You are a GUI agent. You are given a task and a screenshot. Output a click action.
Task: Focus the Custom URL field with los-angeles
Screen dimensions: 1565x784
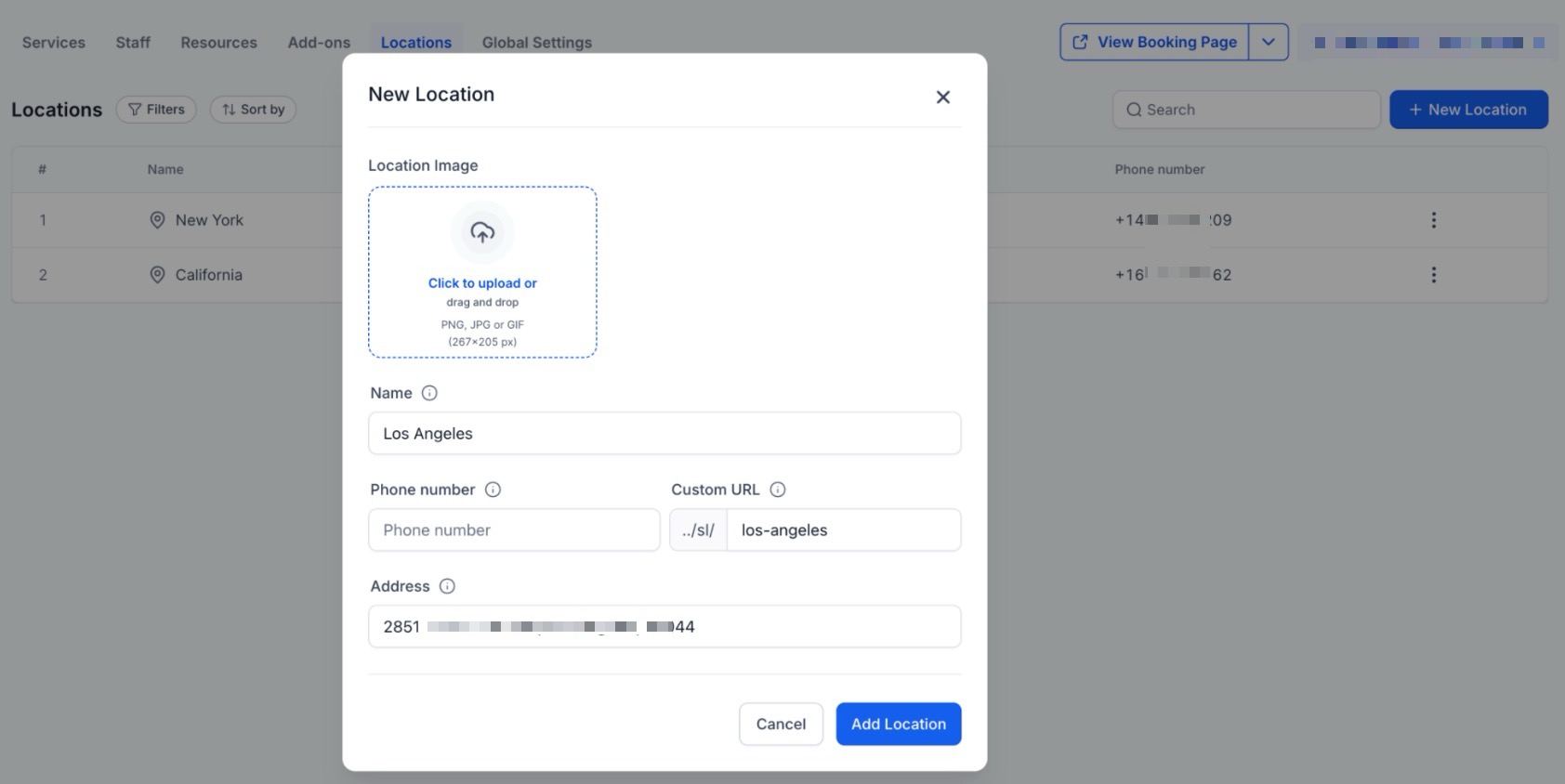click(842, 530)
